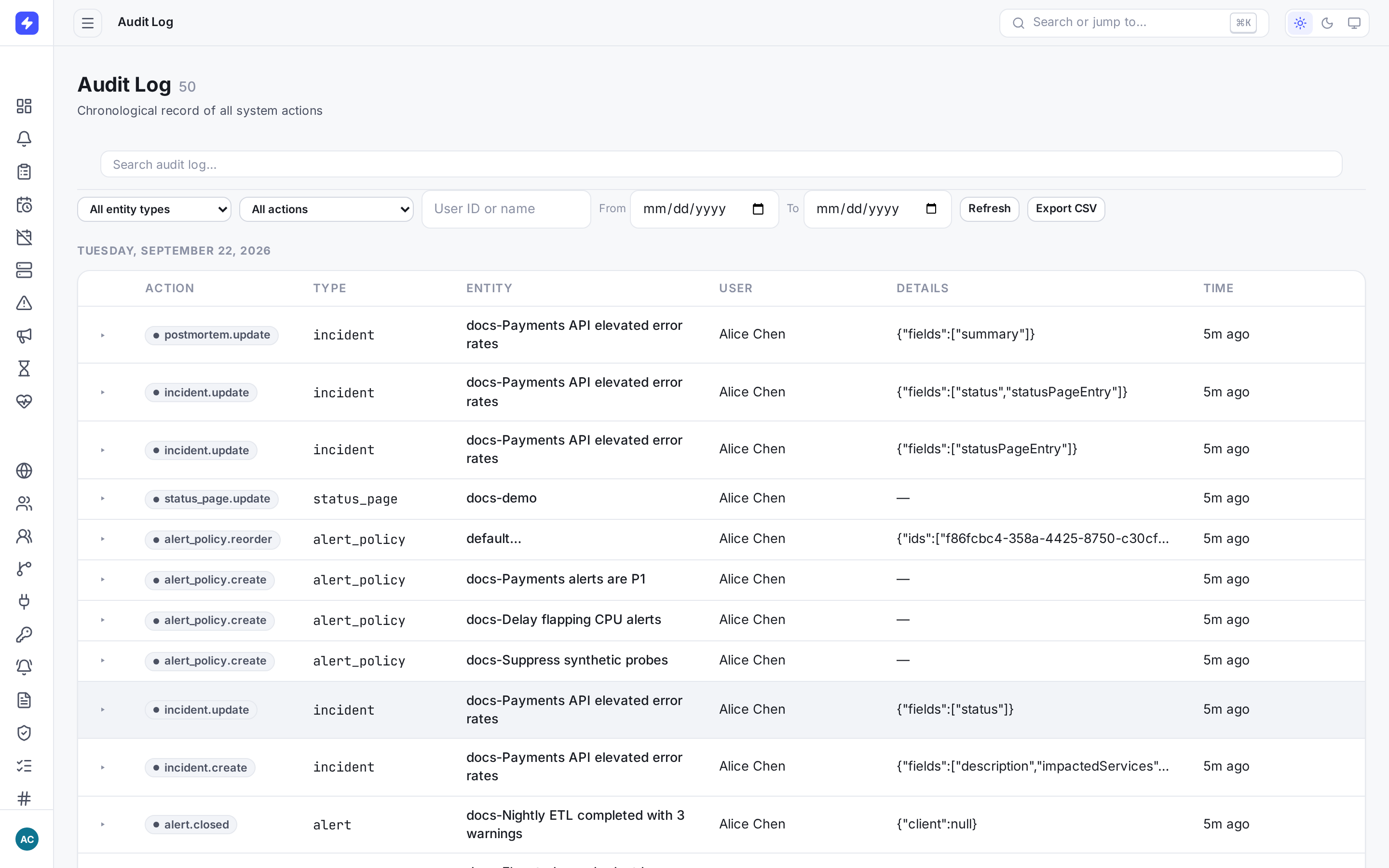Expand the alert.closed row

103,825
